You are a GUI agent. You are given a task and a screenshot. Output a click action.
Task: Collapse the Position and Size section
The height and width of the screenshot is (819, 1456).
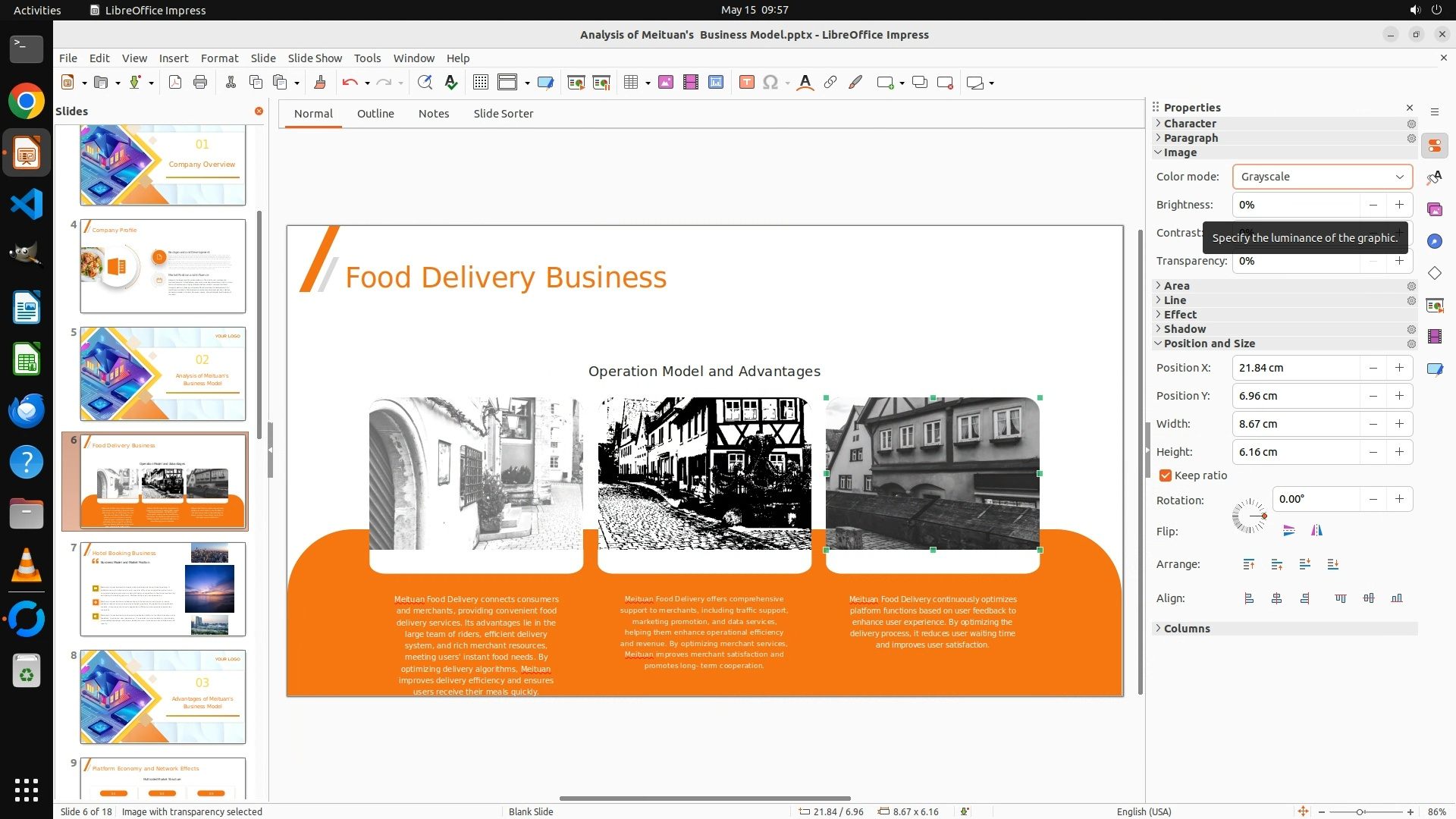point(1209,344)
